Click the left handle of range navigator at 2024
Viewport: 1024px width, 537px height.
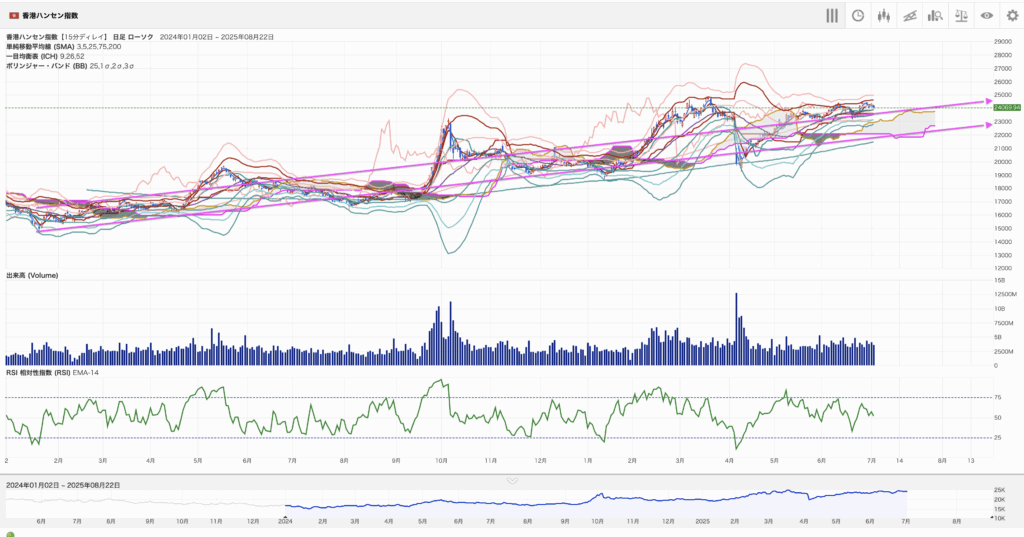(x=286, y=504)
